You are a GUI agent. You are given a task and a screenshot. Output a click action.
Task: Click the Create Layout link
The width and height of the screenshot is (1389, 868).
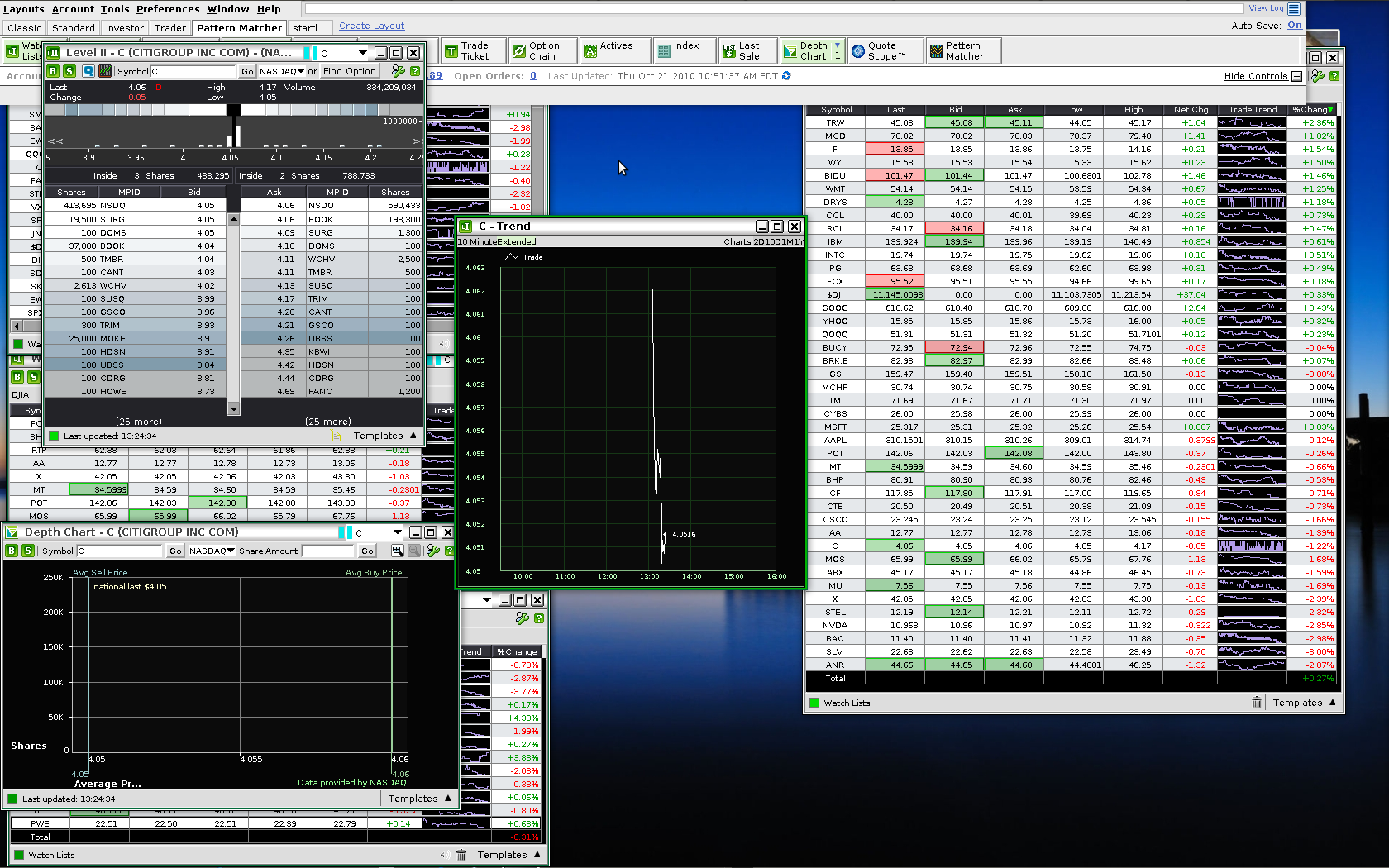(372, 26)
